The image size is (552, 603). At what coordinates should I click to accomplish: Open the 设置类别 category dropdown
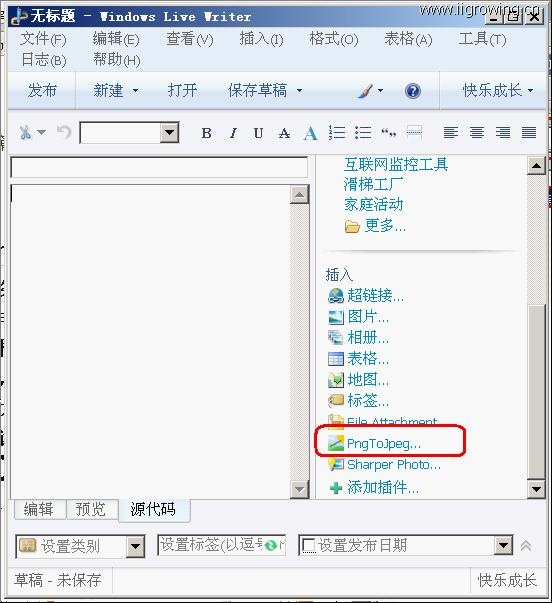coord(135,546)
